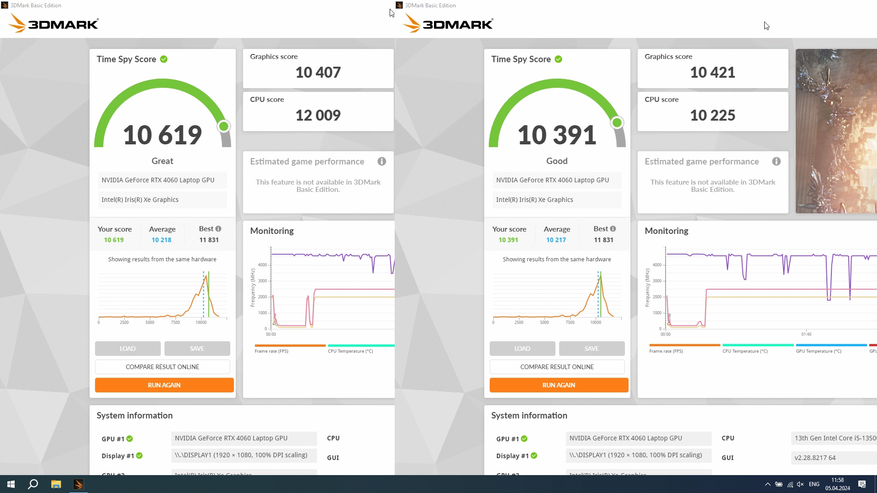Click the 3DMark logo in the right window
The height and width of the screenshot is (493, 877).
(448, 24)
